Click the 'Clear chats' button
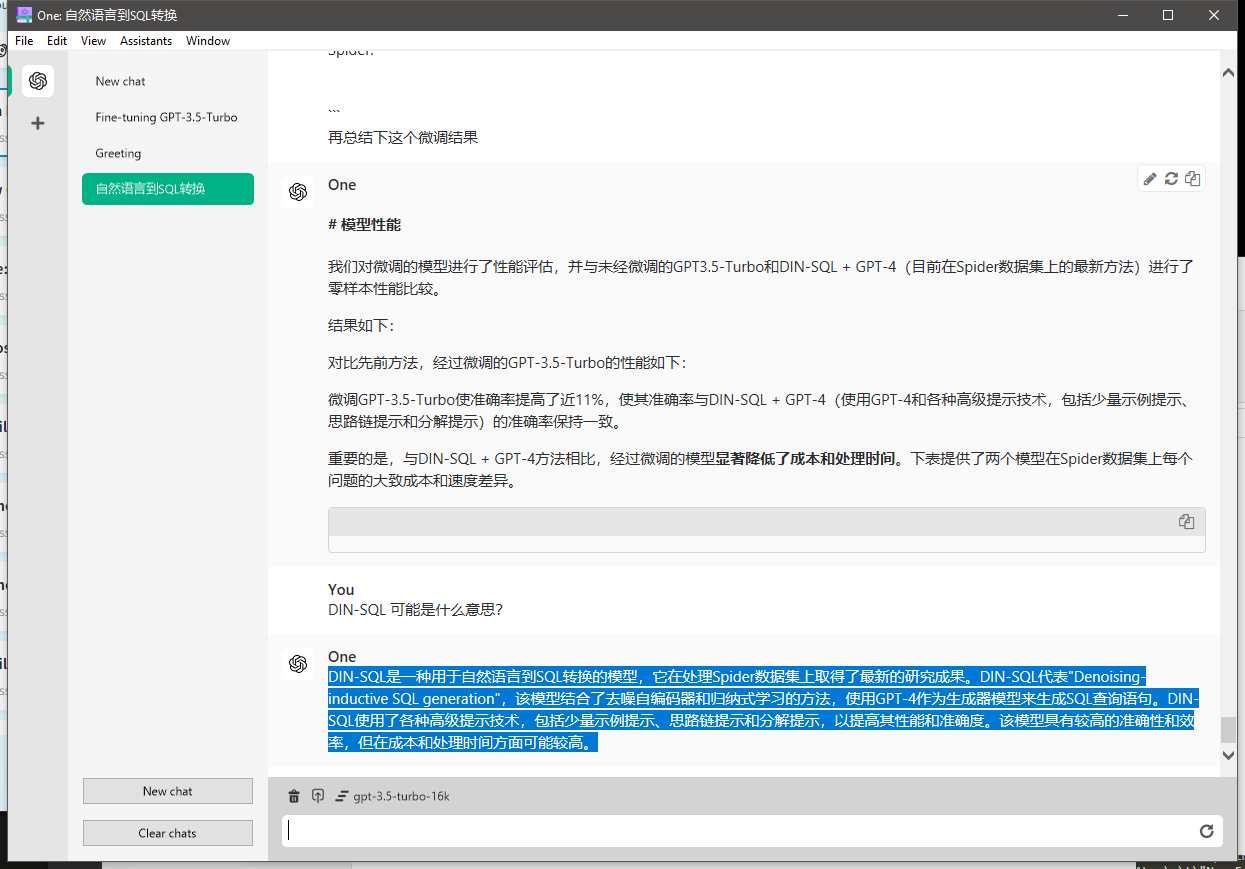Screen dimensions: 1245x869 [x=168, y=833]
